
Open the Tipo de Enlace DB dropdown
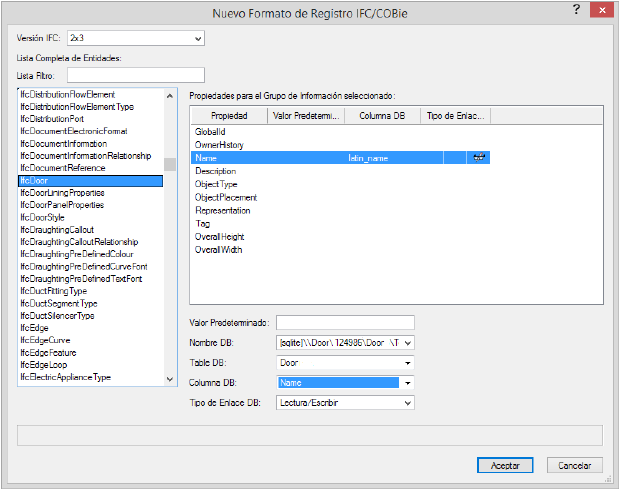407,403
